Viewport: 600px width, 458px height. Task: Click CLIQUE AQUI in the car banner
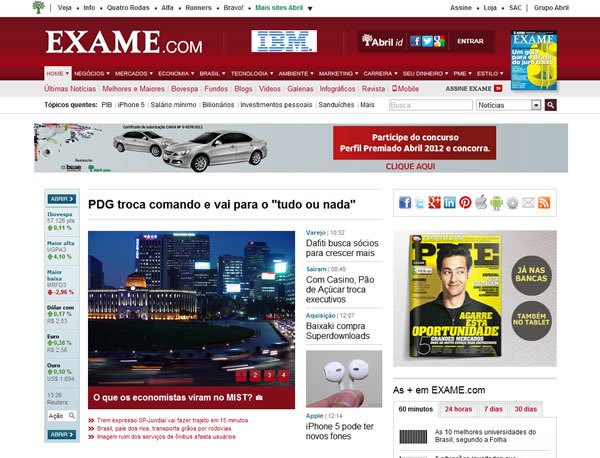pyautogui.click(x=410, y=166)
